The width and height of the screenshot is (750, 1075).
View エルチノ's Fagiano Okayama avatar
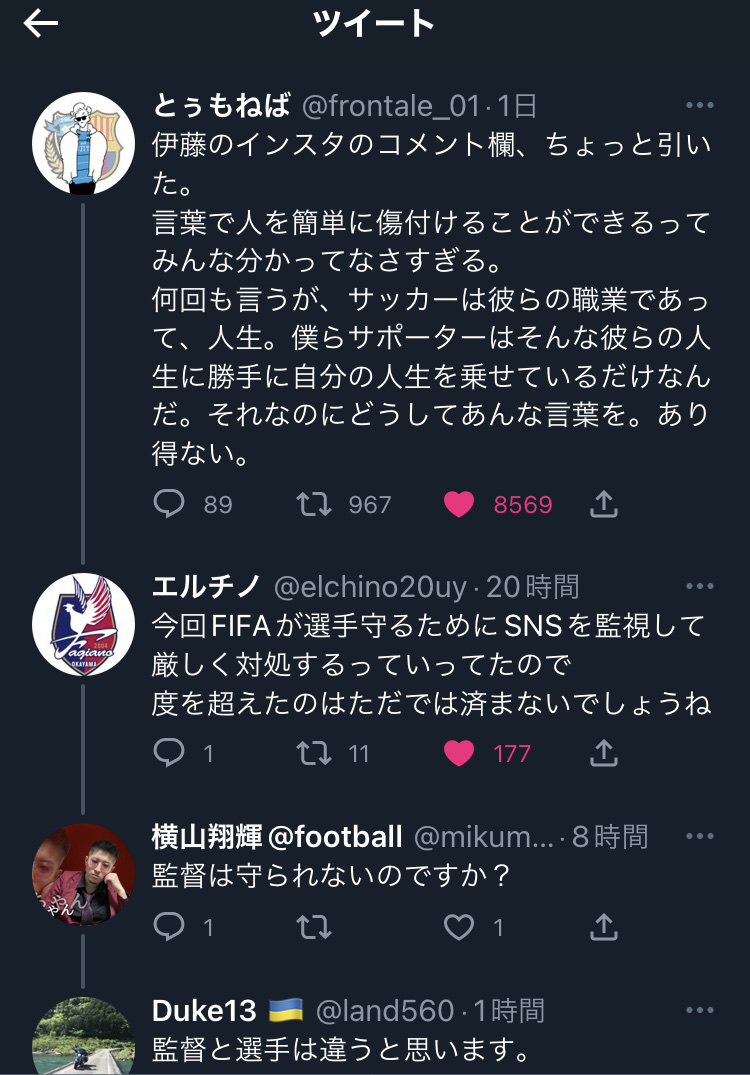(x=84, y=625)
